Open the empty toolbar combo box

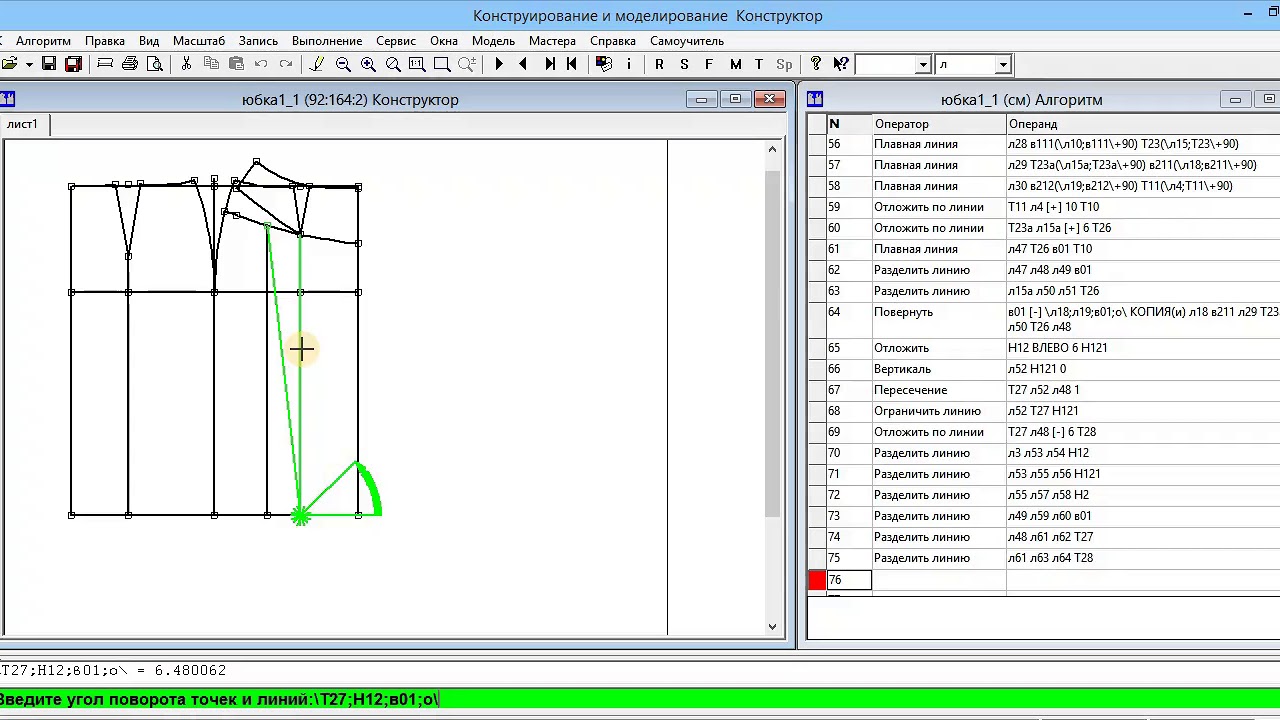(922, 65)
